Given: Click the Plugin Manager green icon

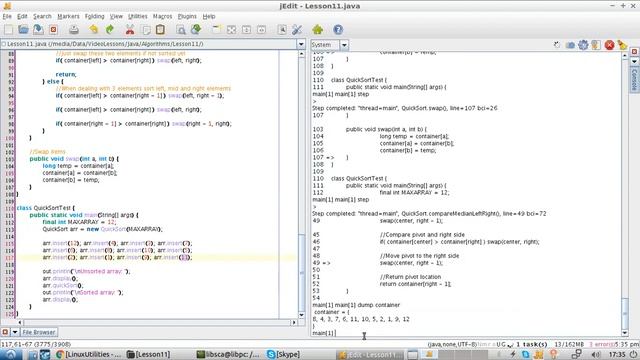Looking at the screenshot, I should point(318,29).
